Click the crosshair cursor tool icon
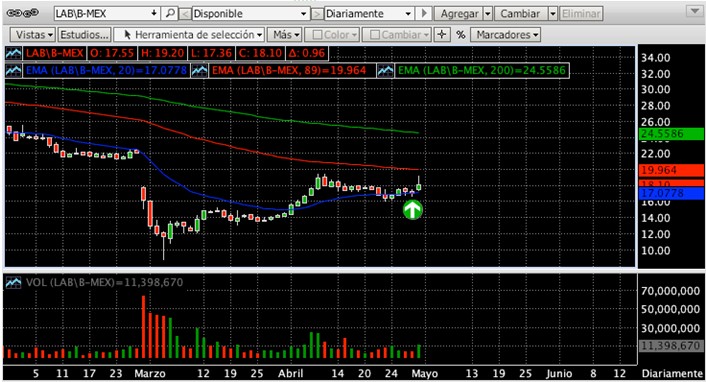Image resolution: width=706 pixels, height=382 pixels. (442, 35)
